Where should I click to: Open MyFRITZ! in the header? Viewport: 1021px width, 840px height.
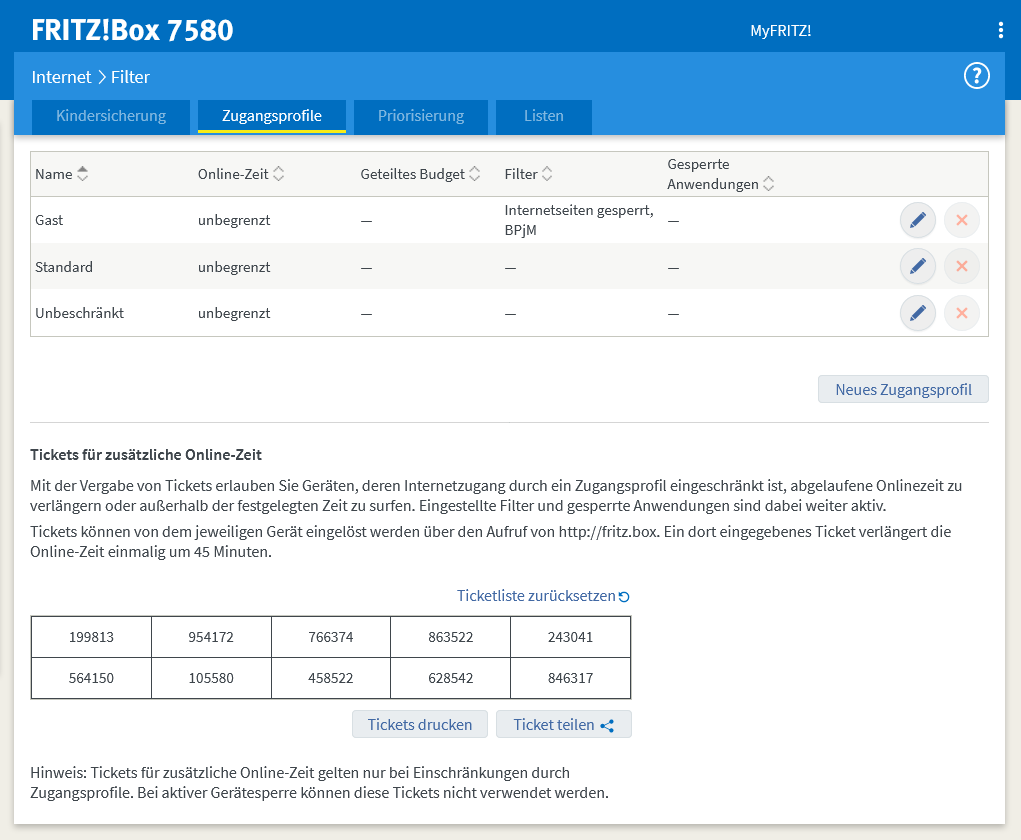point(782,30)
